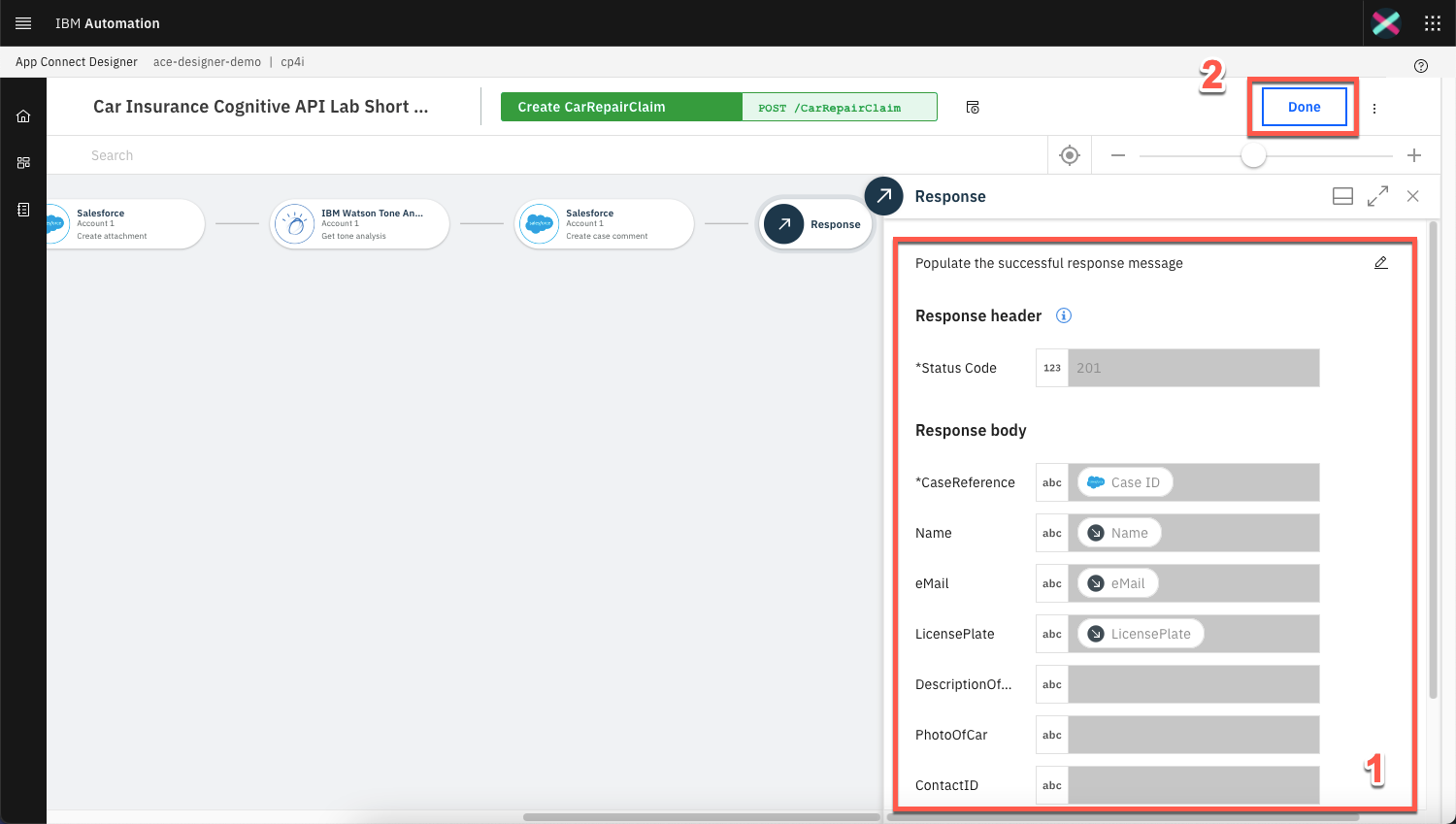1456x824 pixels.
Task: Click the abc type badge for PhotoOfCar
Action: tap(1052, 735)
